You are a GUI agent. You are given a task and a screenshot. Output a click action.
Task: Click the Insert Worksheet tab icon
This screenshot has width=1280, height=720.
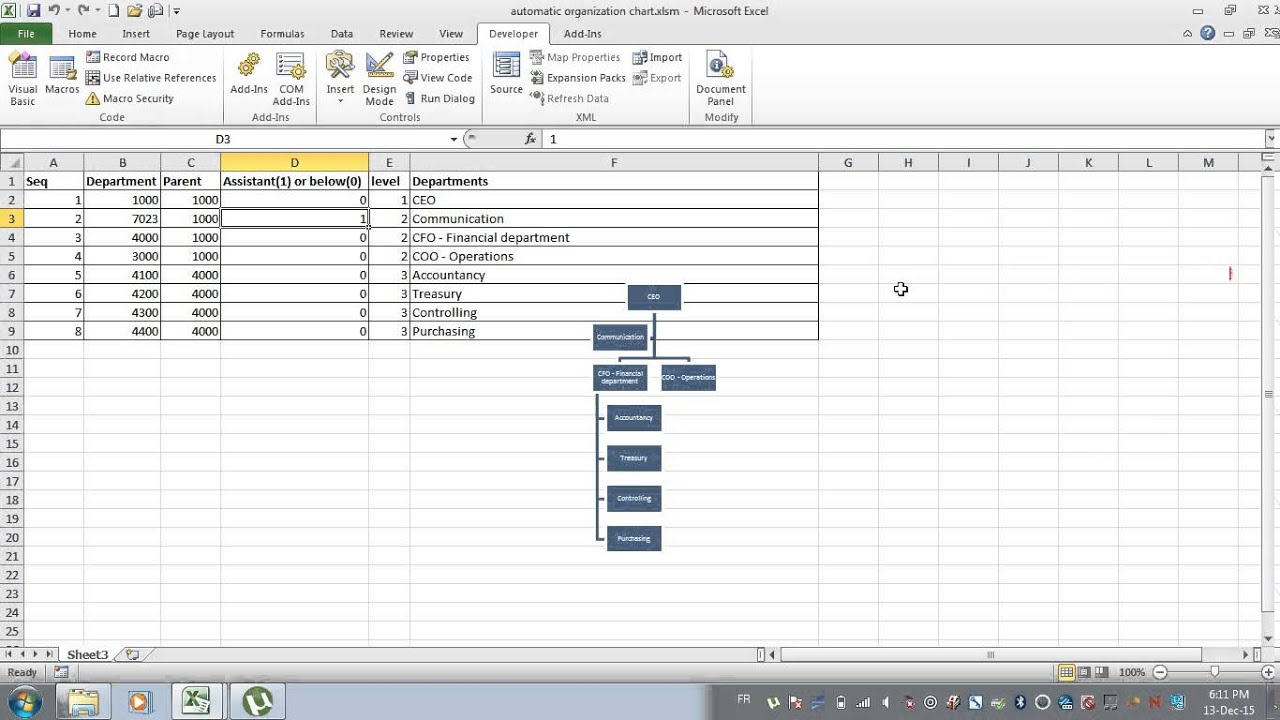[132, 655]
